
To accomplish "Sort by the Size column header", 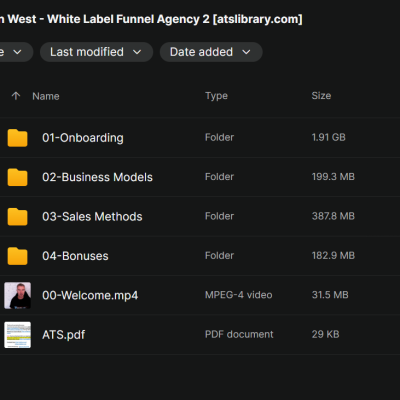I will [x=321, y=96].
